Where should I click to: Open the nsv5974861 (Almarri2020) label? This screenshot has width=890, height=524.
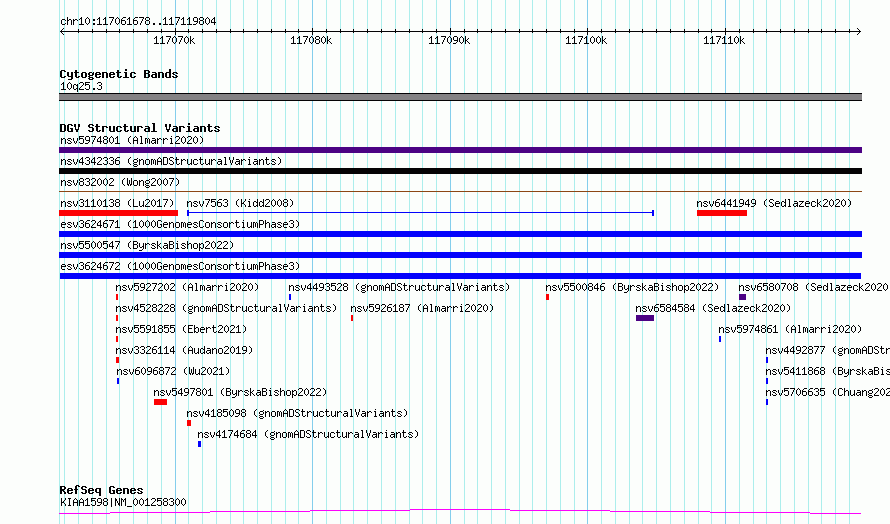pyautogui.click(x=790, y=329)
